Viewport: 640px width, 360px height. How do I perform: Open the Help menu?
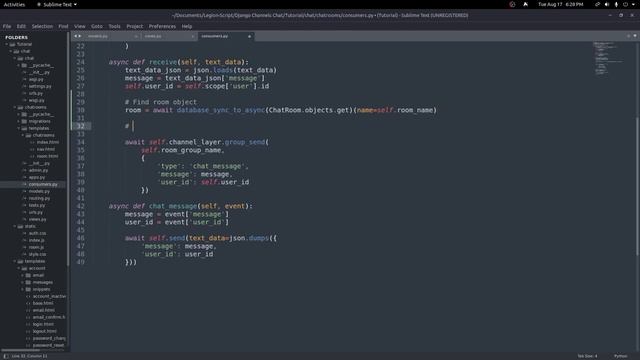pos(187,26)
